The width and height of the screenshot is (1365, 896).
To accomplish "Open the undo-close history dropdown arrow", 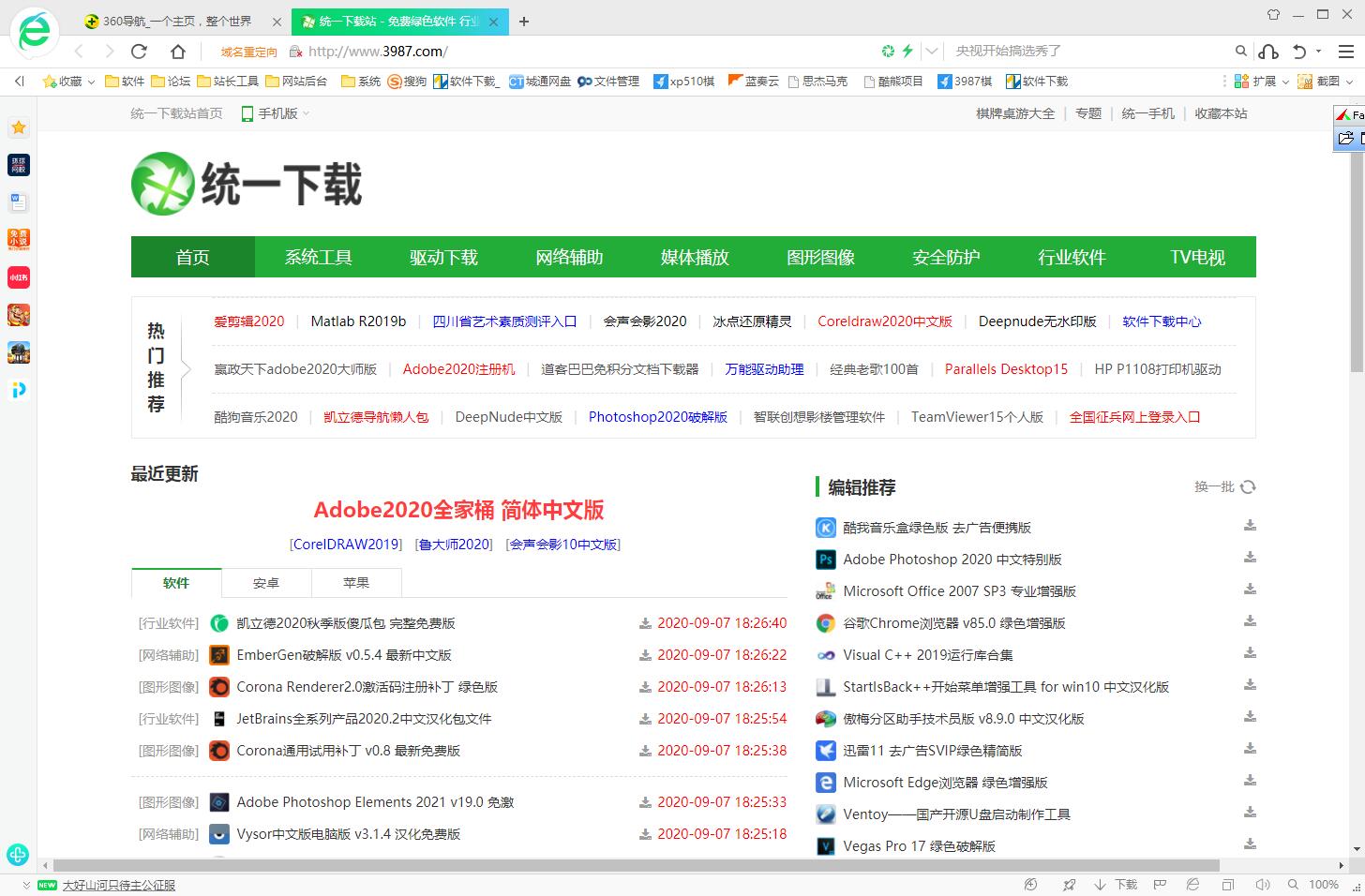I will point(1319,52).
